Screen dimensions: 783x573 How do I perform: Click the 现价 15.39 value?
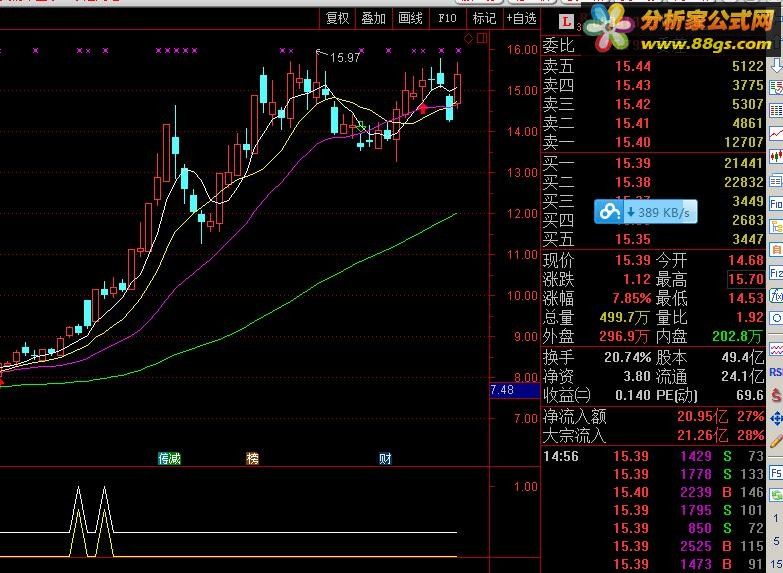coord(633,260)
